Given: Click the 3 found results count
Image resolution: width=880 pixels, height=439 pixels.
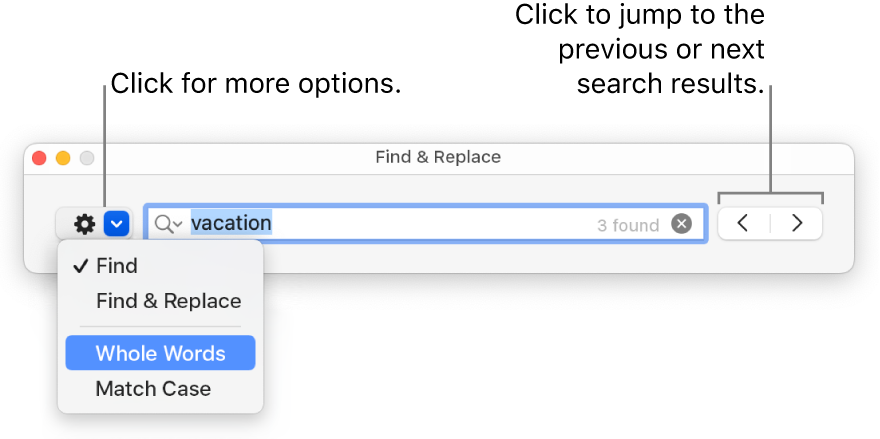Looking at the screenshot, I should click(628, 225).
